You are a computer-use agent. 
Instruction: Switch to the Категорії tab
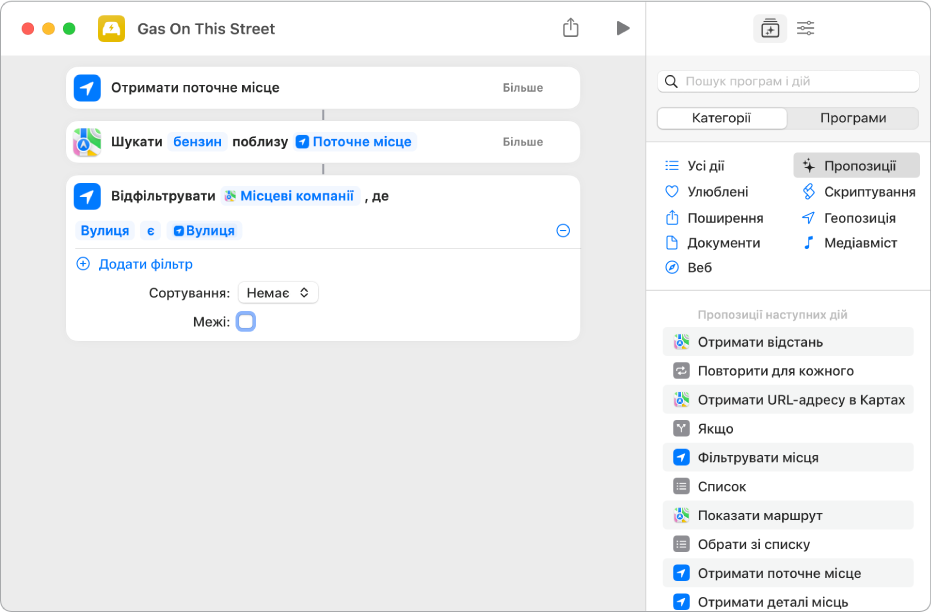(721, 118)
